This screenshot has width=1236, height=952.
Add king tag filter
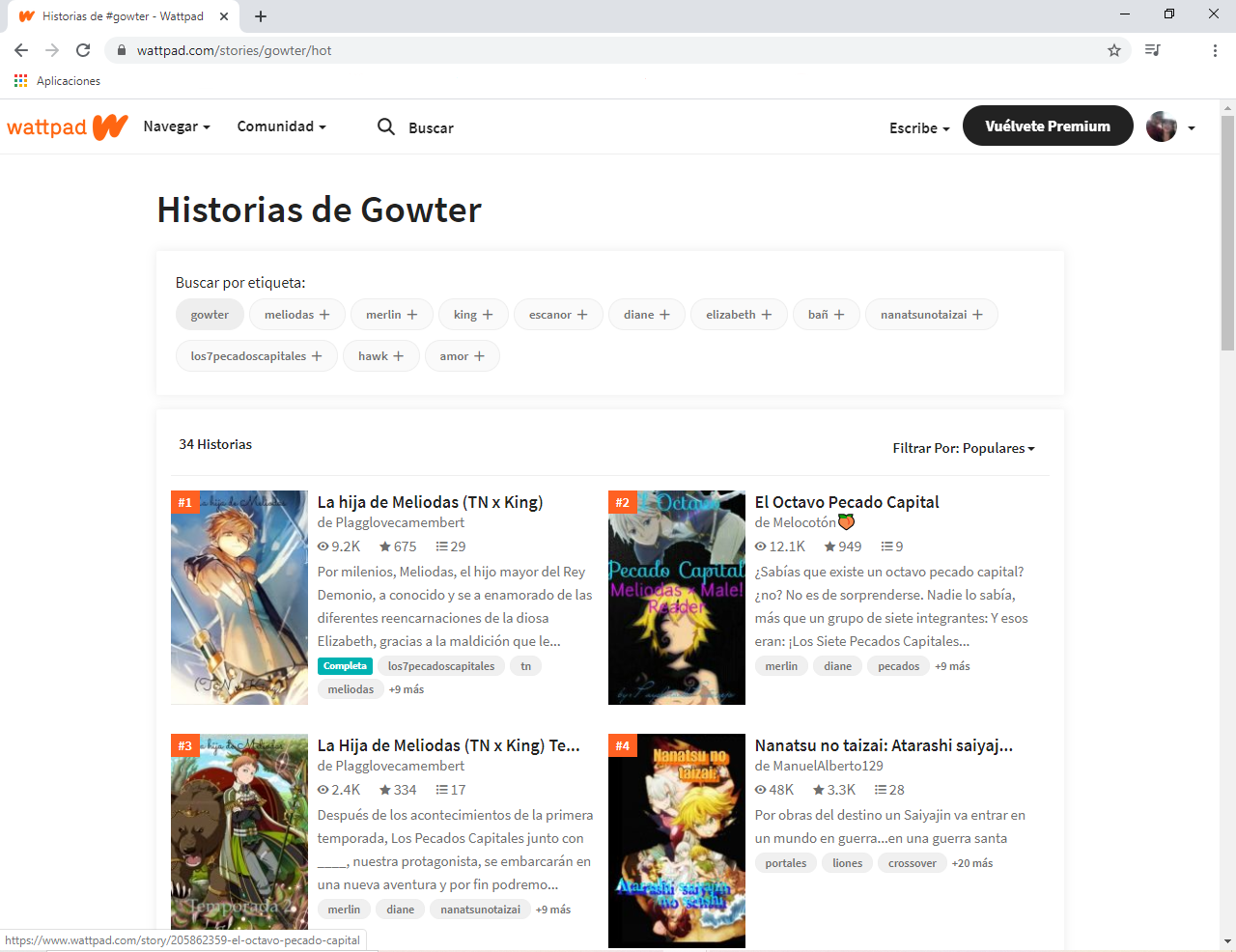tap(473, 315)
